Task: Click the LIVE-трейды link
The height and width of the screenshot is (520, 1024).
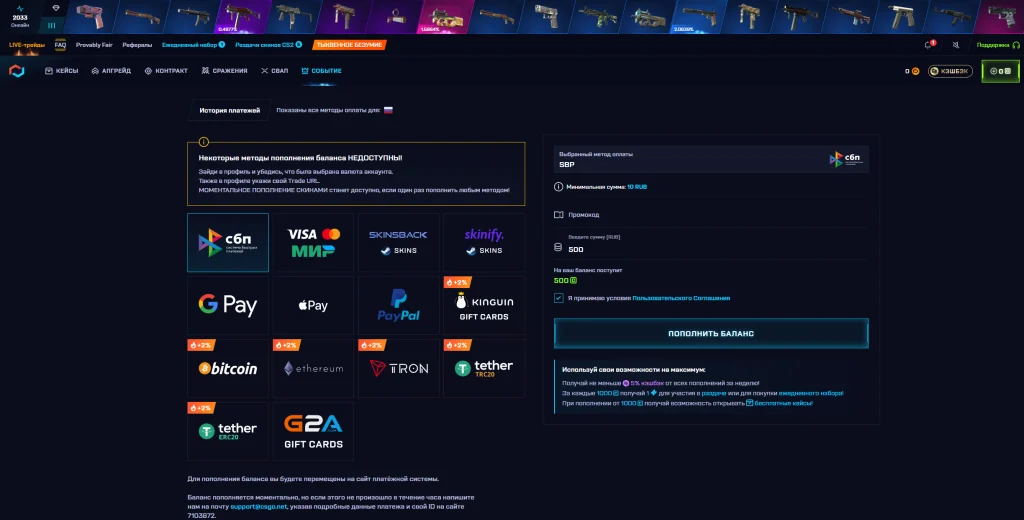Action: tap(27, 45)
